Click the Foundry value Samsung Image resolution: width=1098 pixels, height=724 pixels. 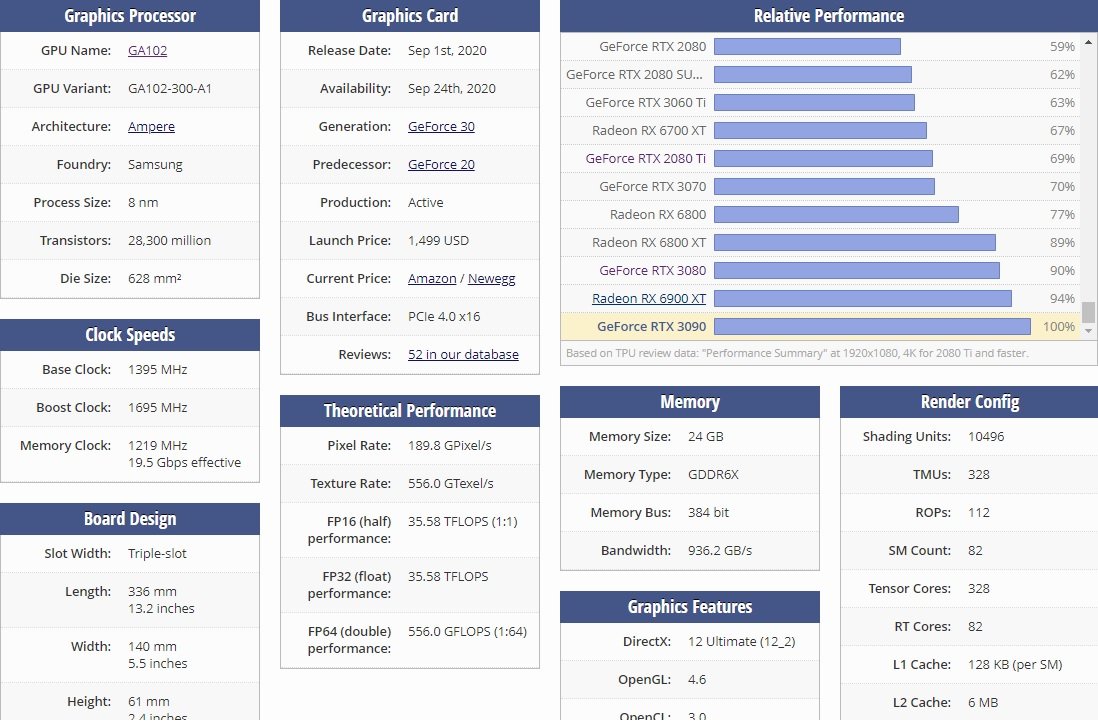tap(155, 164)
